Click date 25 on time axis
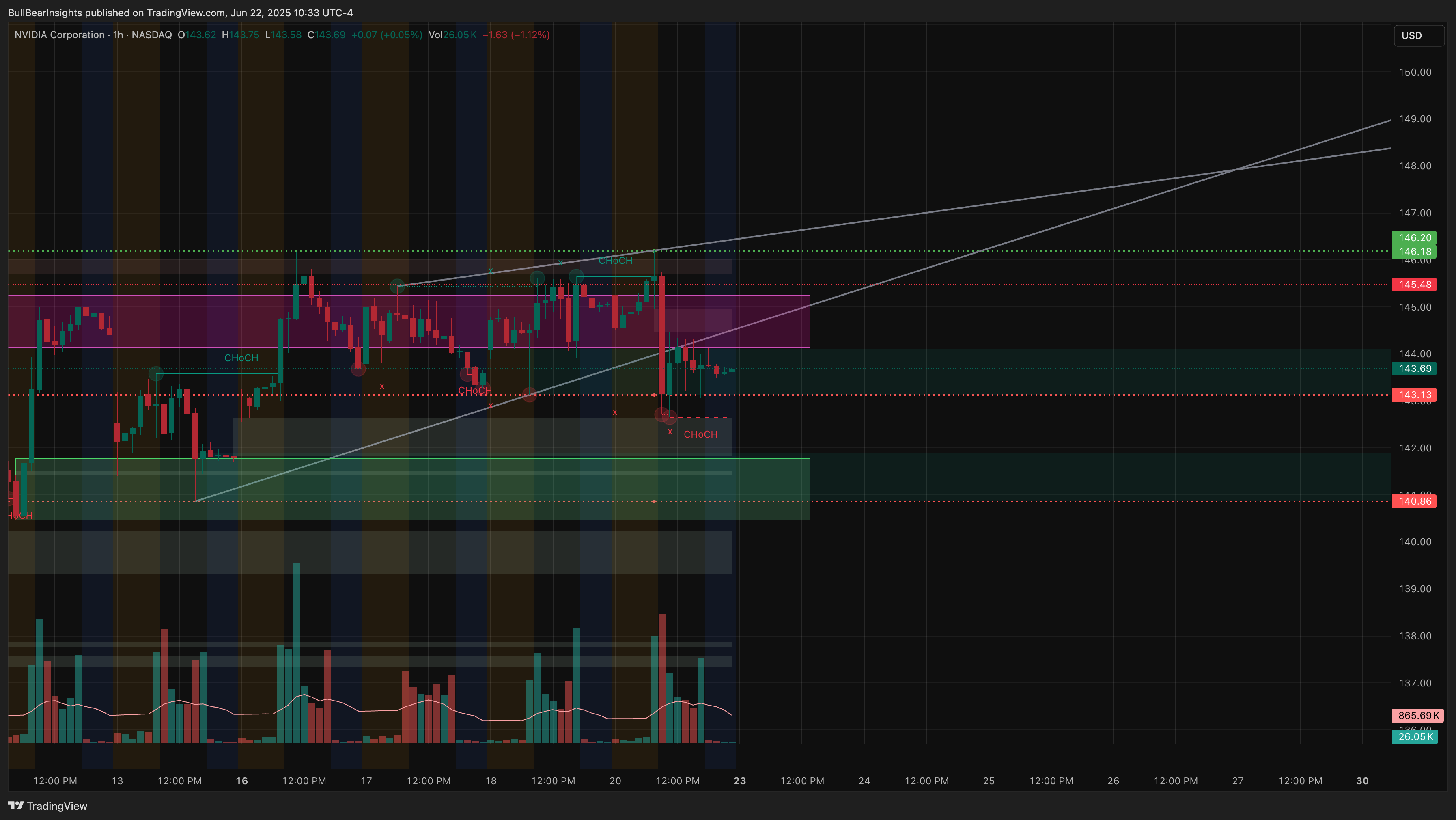 click(989, 781)
